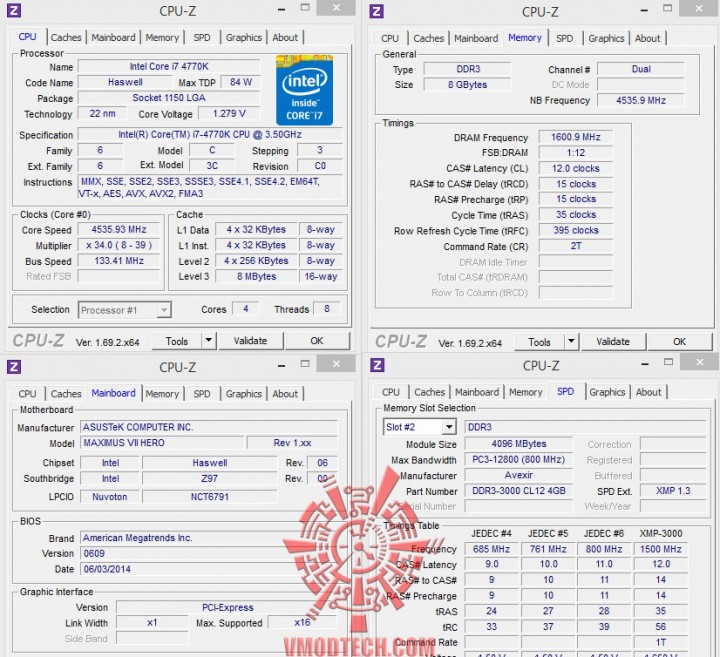Click OK button in CPU window
This screenshot has width=720, height=657.
click(x=317, y=341)
